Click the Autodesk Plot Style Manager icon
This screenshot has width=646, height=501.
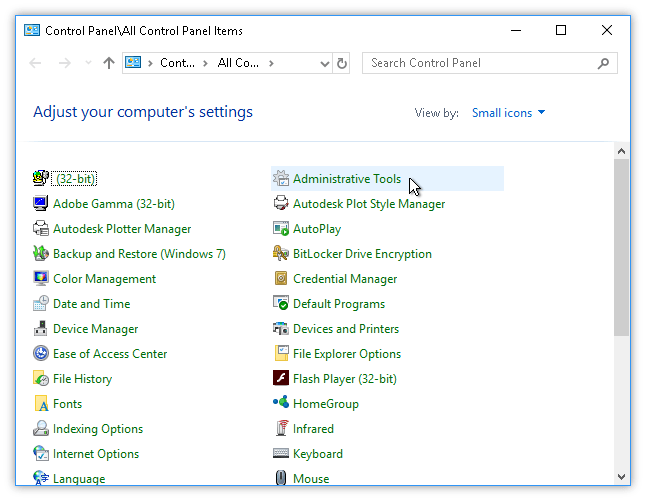coord(281,204)
